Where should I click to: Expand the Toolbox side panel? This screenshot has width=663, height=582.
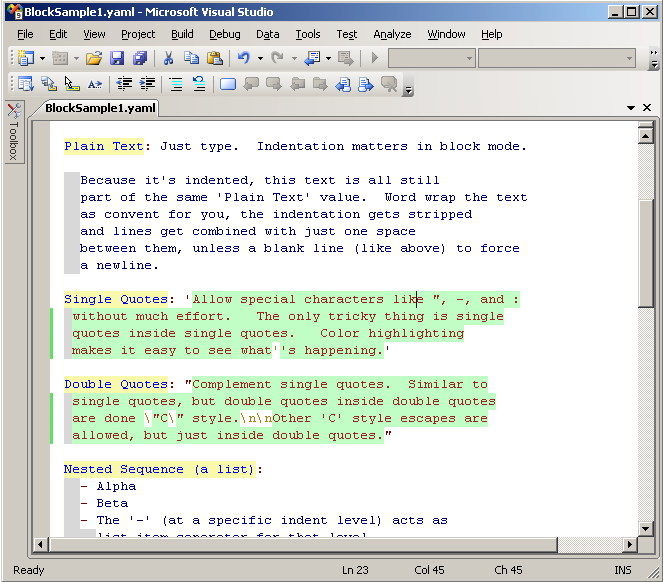[14, 132]
